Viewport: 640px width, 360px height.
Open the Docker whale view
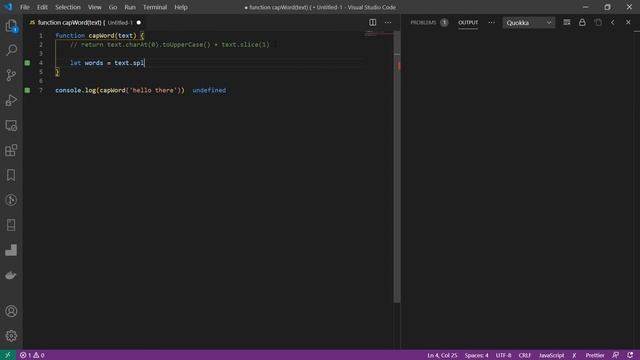click(x=11, y=276)
